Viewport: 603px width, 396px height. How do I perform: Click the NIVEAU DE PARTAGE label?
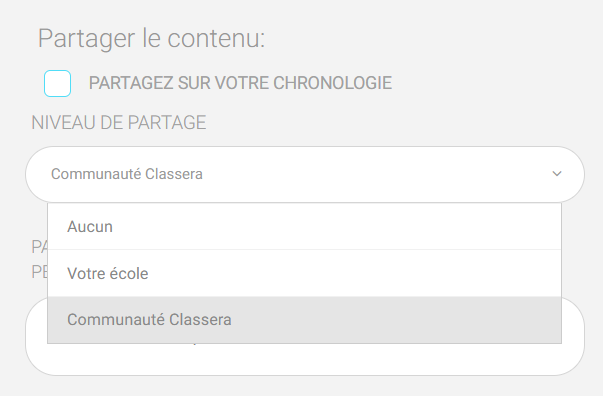(x=119, y=123)
